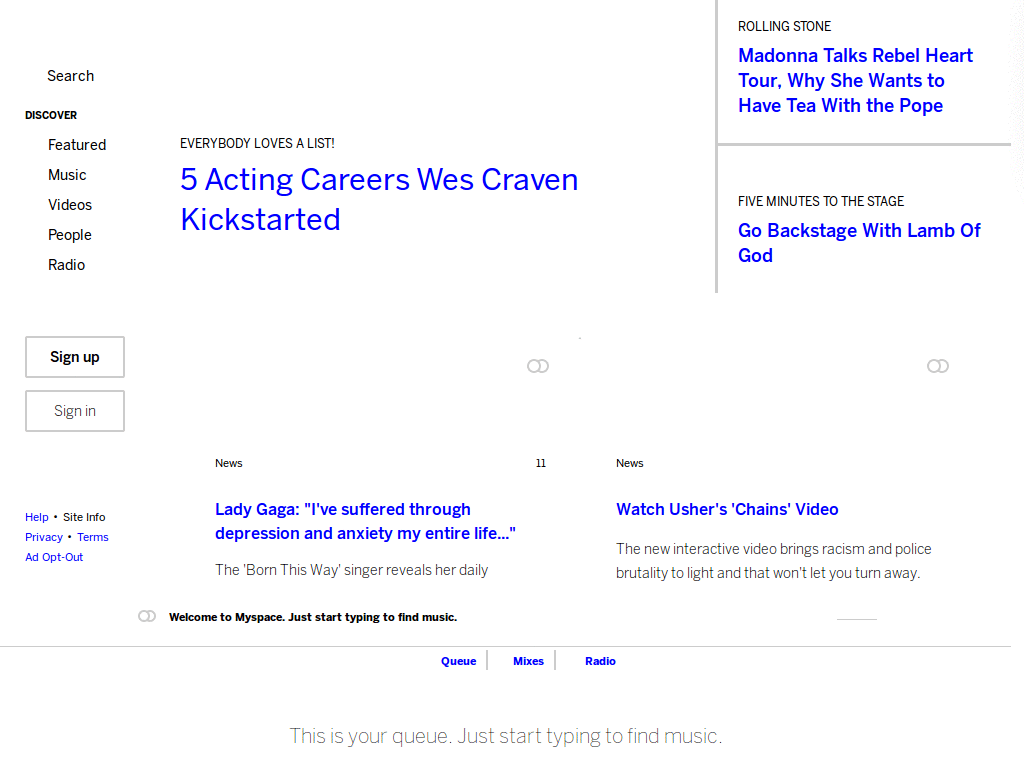Viewport: 1024px width, 768px height.
Task: Click 'FIVE MINUTES TO THE STAGE' label
Action: [x=821, y=202]
